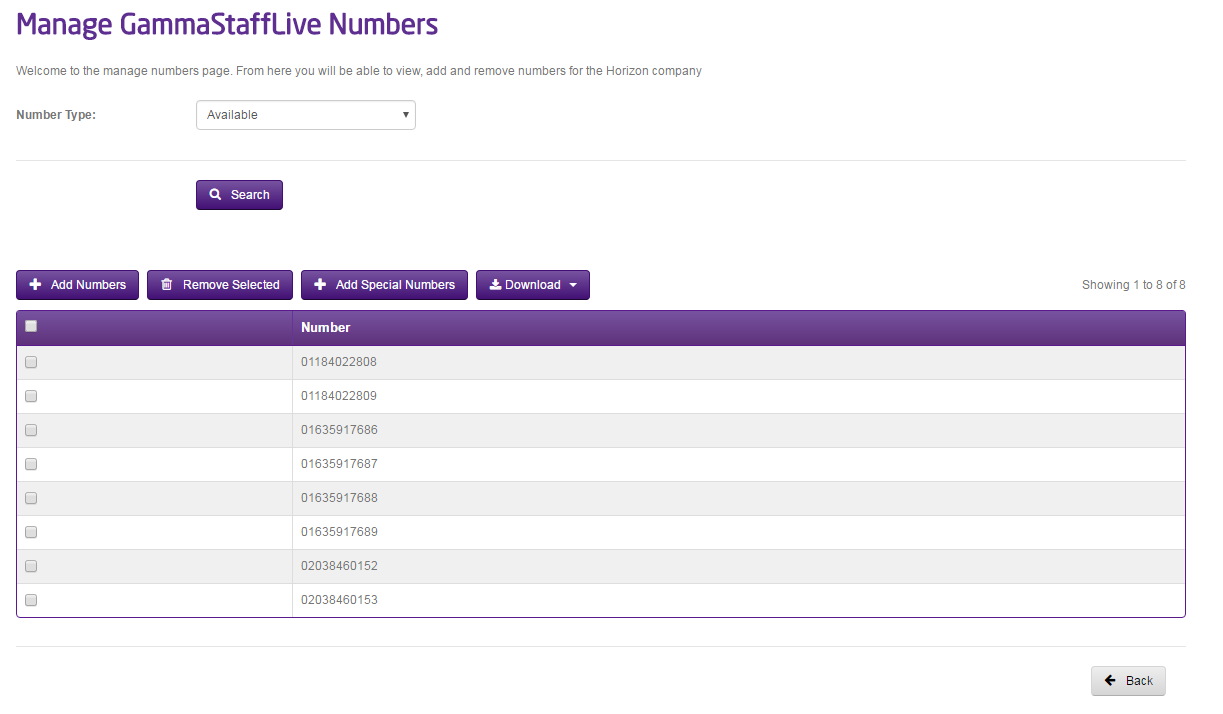The width and height of the screenshot is (1223, 714).
Task: Toggle the select-all checkbox in table header
Action: coord(31,326)
